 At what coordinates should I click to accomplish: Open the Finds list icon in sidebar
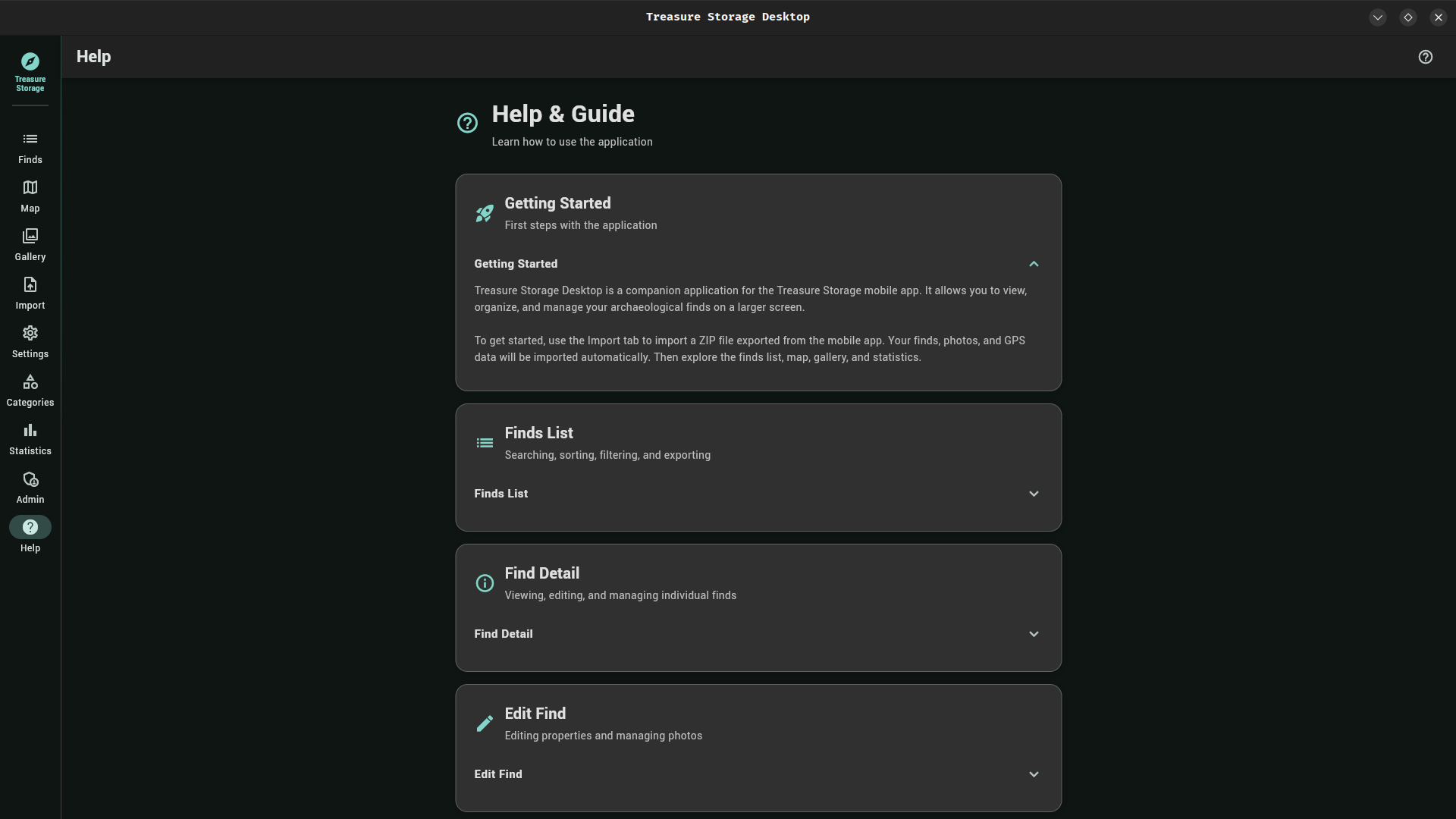pos(30,139)
